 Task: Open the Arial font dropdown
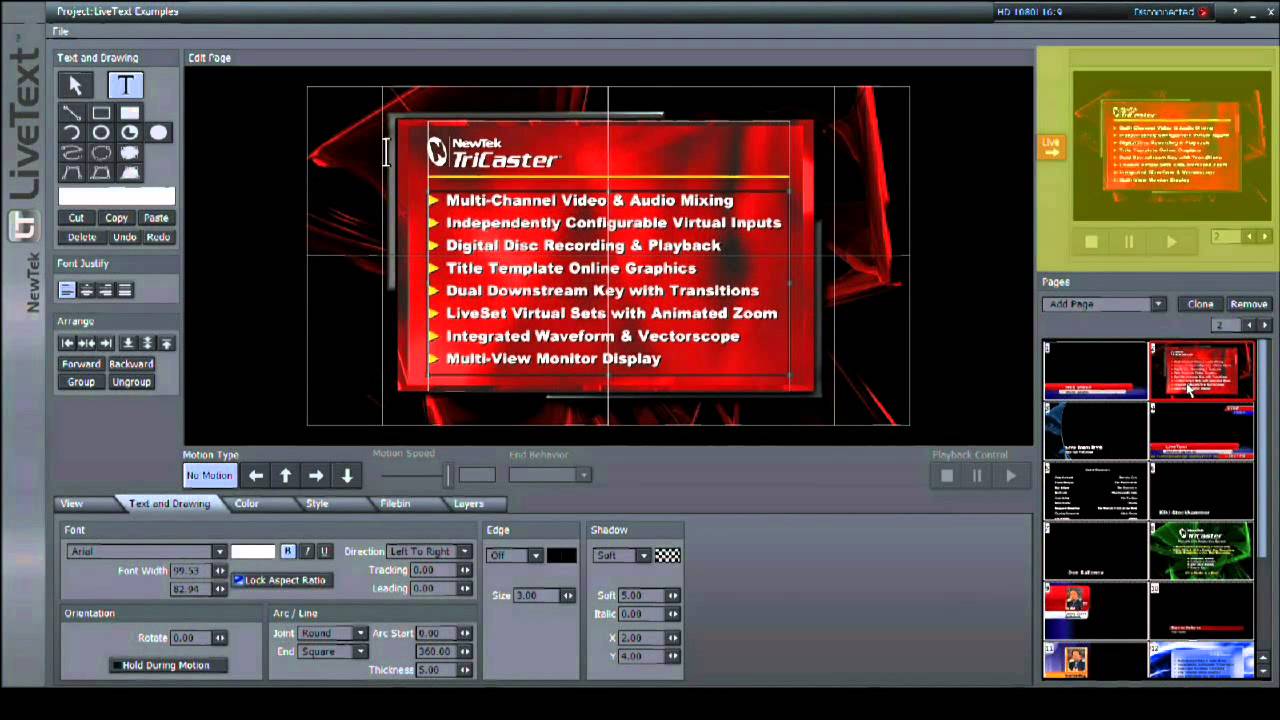[x=146, y=551]
